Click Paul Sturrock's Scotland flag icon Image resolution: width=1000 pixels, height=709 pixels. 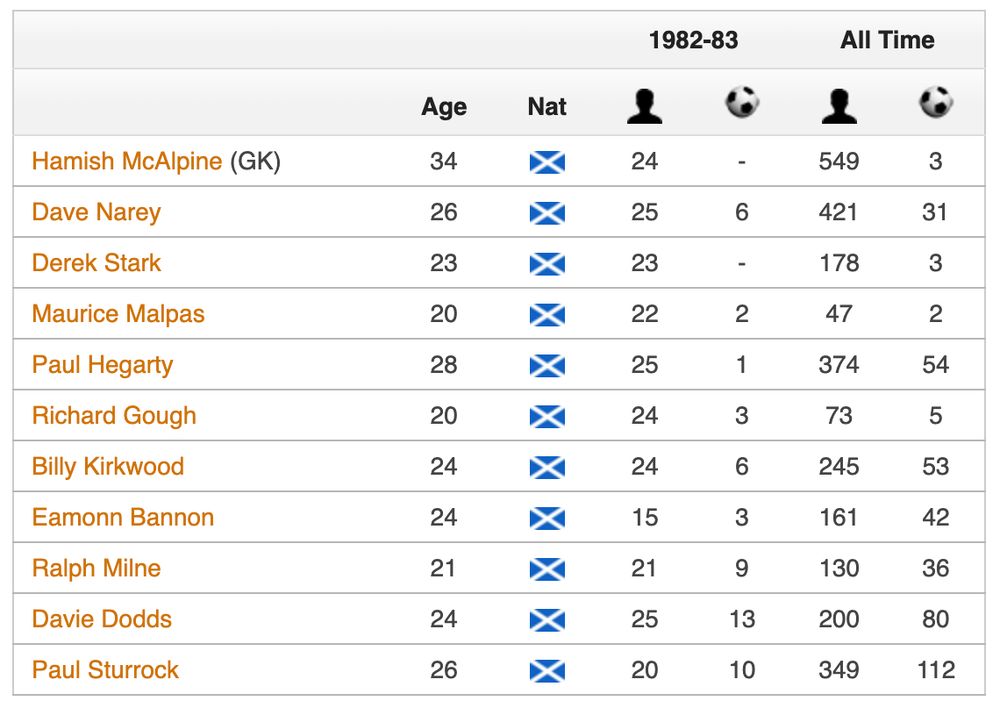(x=547, y=671)
